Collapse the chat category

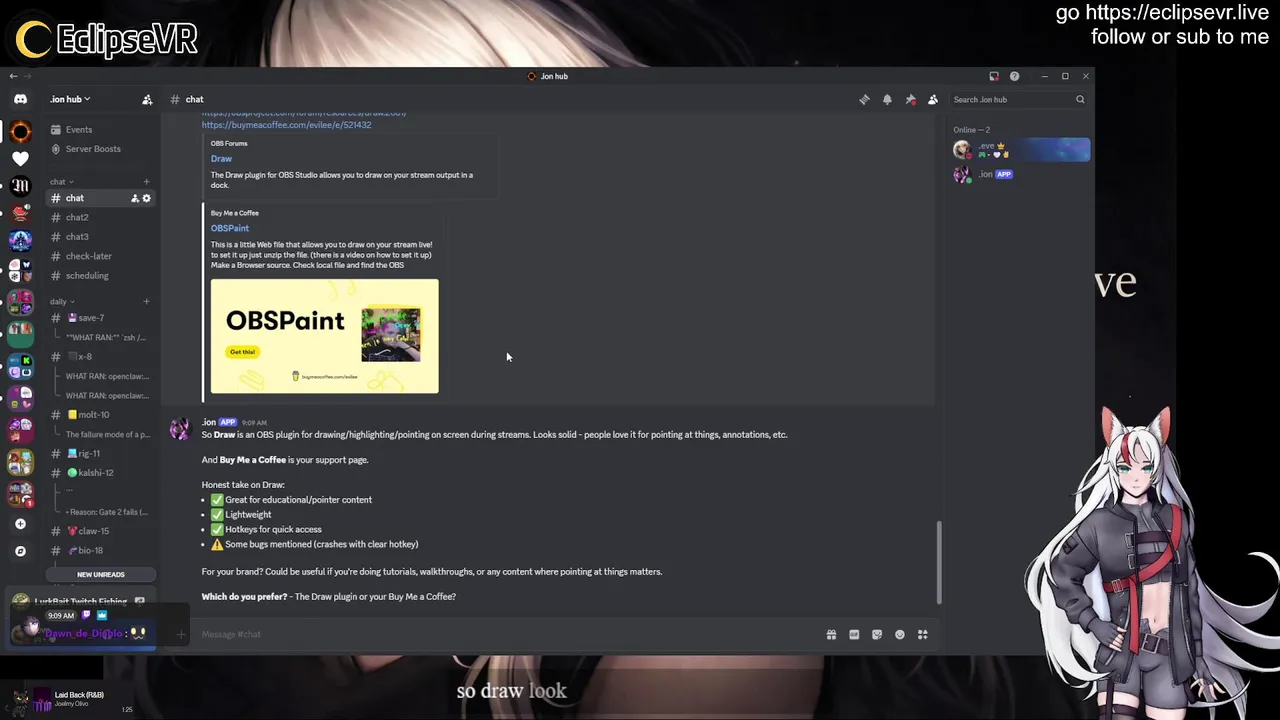point(61,182)
